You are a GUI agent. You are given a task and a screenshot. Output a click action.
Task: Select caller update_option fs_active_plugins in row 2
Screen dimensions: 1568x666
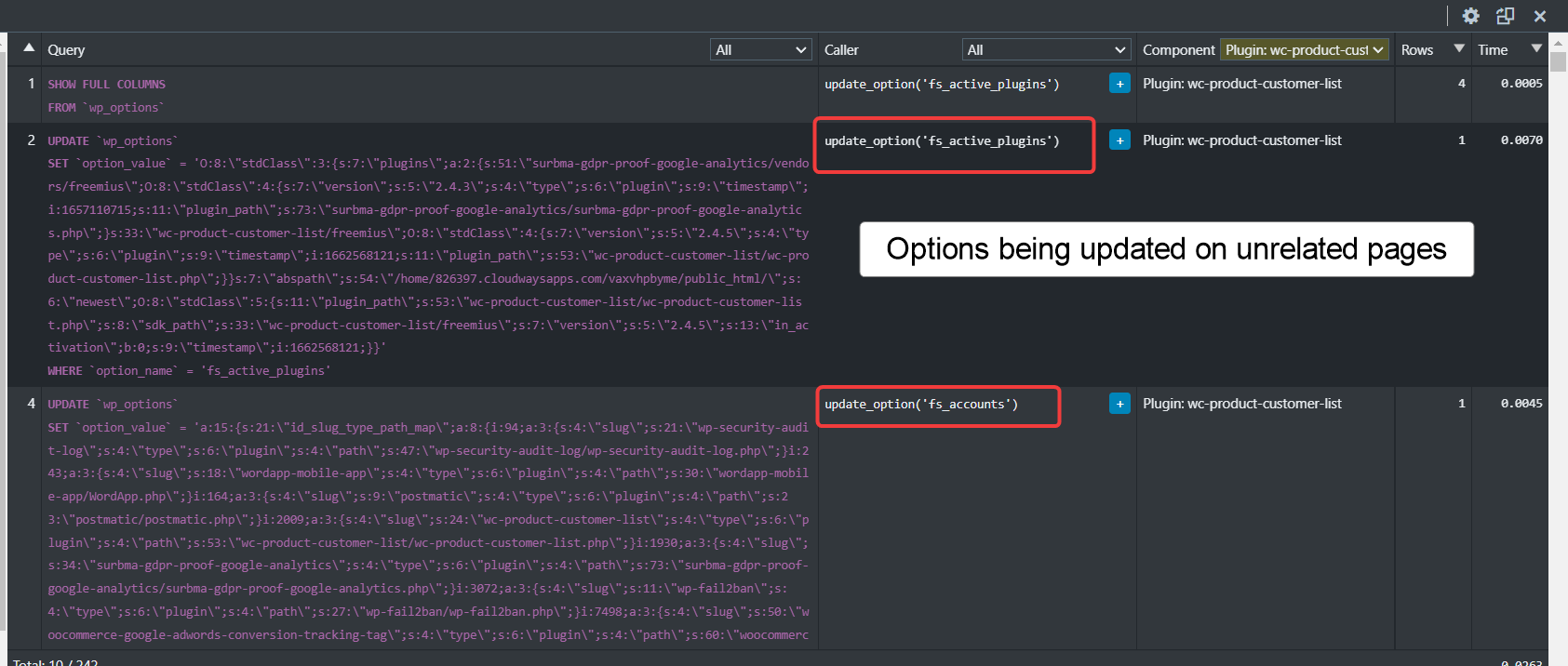coord(942,141)
